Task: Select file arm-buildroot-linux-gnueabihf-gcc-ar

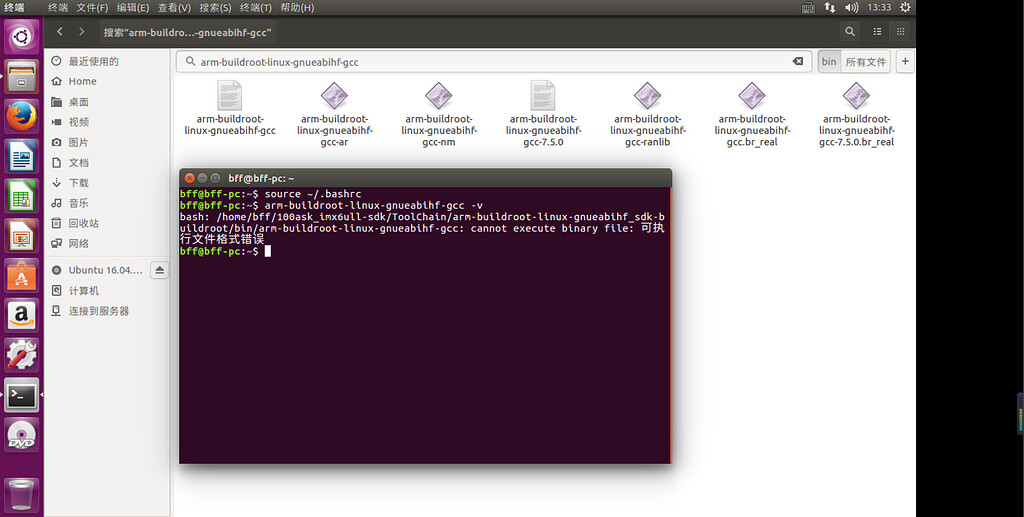Action: (x=334, y=114)
